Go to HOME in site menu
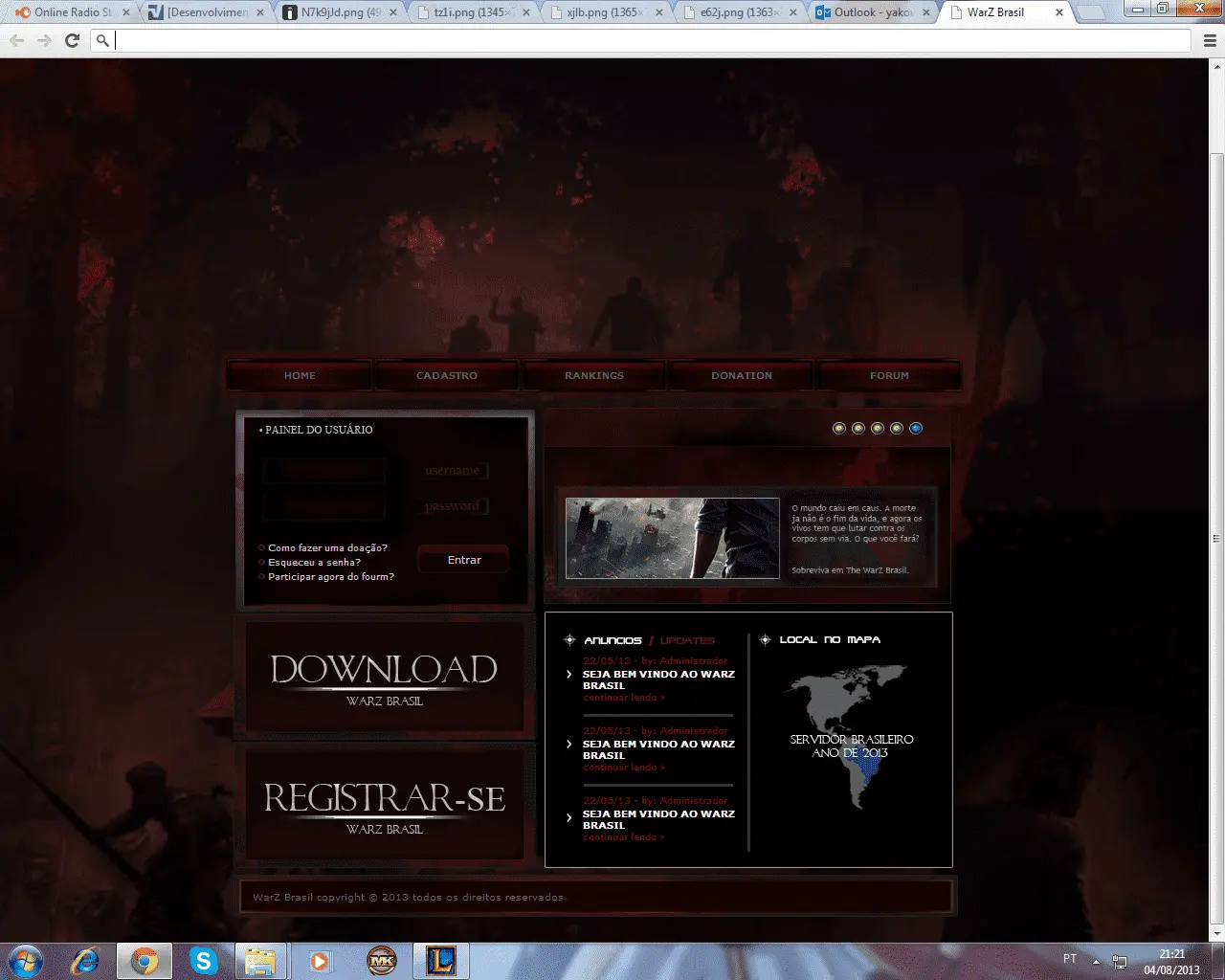This screenshot has height=980, width=1225. coord(300,375)
